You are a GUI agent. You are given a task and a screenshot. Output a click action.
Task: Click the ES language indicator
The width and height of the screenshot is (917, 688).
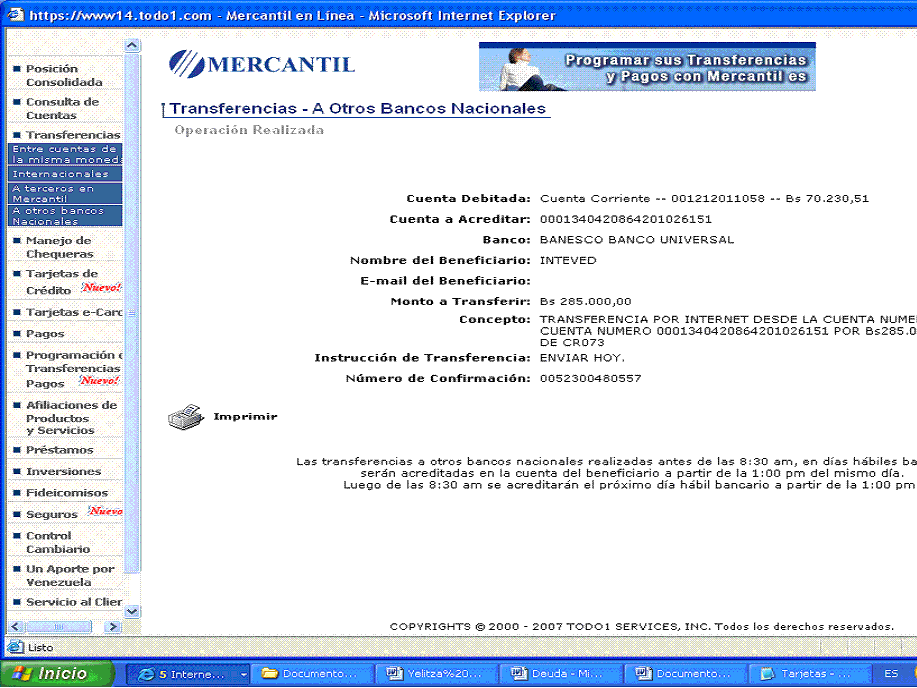pyautogui.click(x=891, y=674)
